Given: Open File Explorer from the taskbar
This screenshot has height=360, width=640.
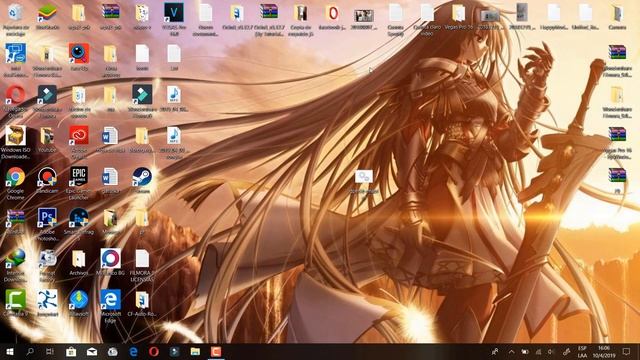Looking at the screenshot, I should click(x=196, y=351).
